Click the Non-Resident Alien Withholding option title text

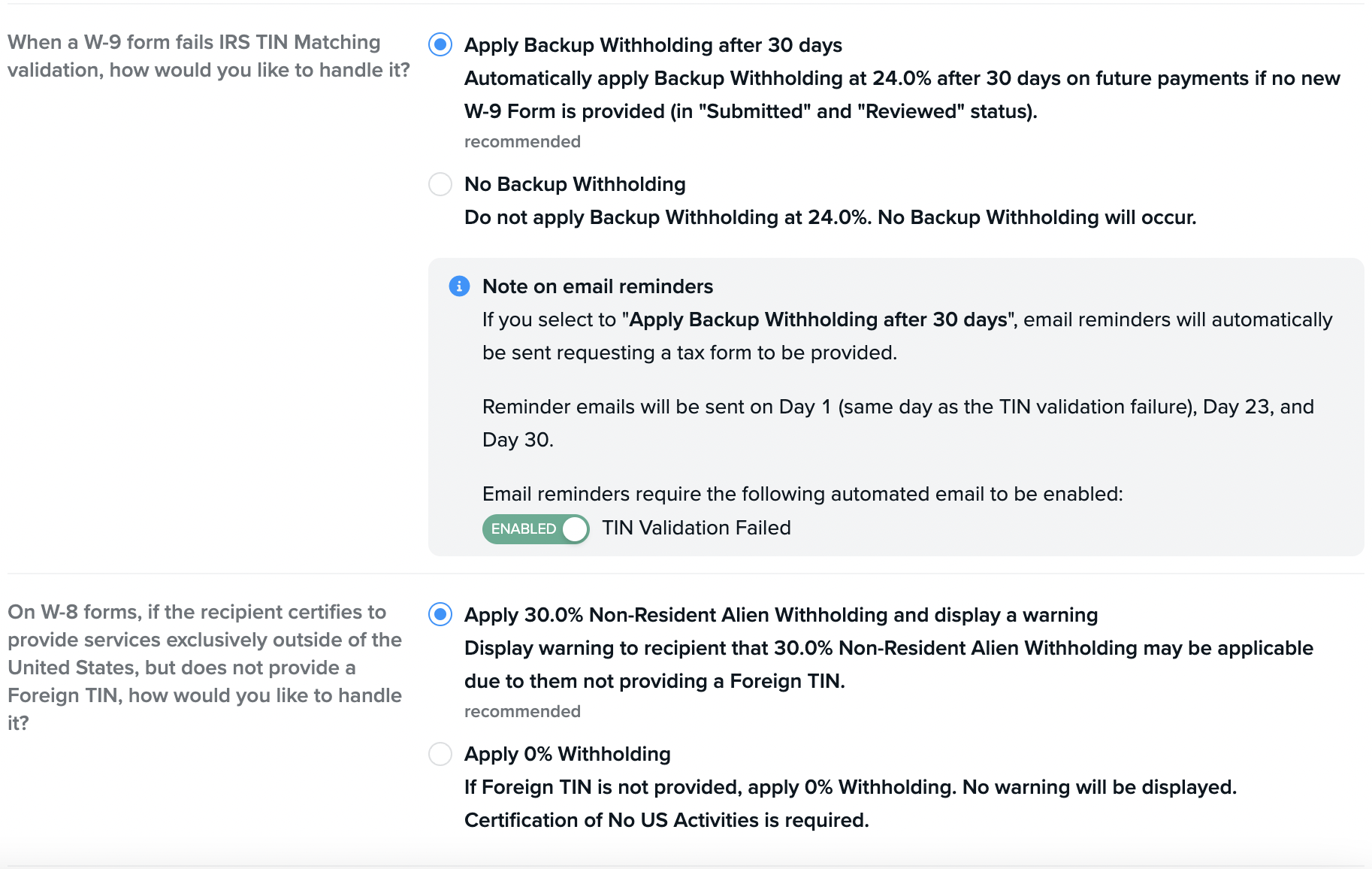pos(781,615)
